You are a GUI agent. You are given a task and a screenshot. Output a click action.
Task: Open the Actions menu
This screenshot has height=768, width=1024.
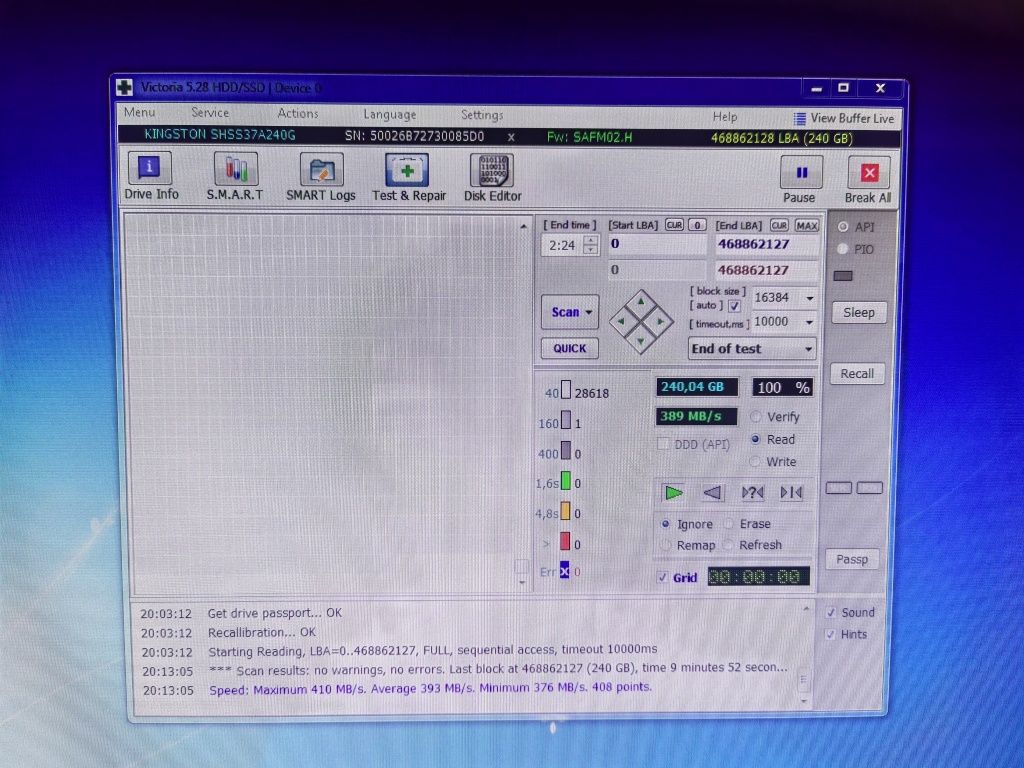coord(298,113)
